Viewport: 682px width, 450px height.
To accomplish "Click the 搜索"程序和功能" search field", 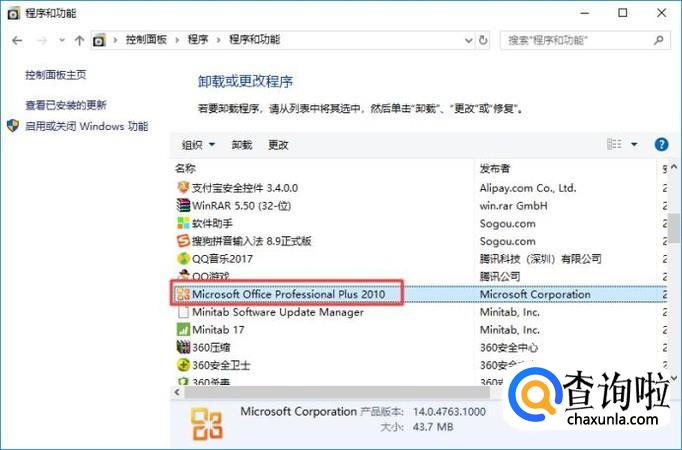I will click(x=575, y=40).
